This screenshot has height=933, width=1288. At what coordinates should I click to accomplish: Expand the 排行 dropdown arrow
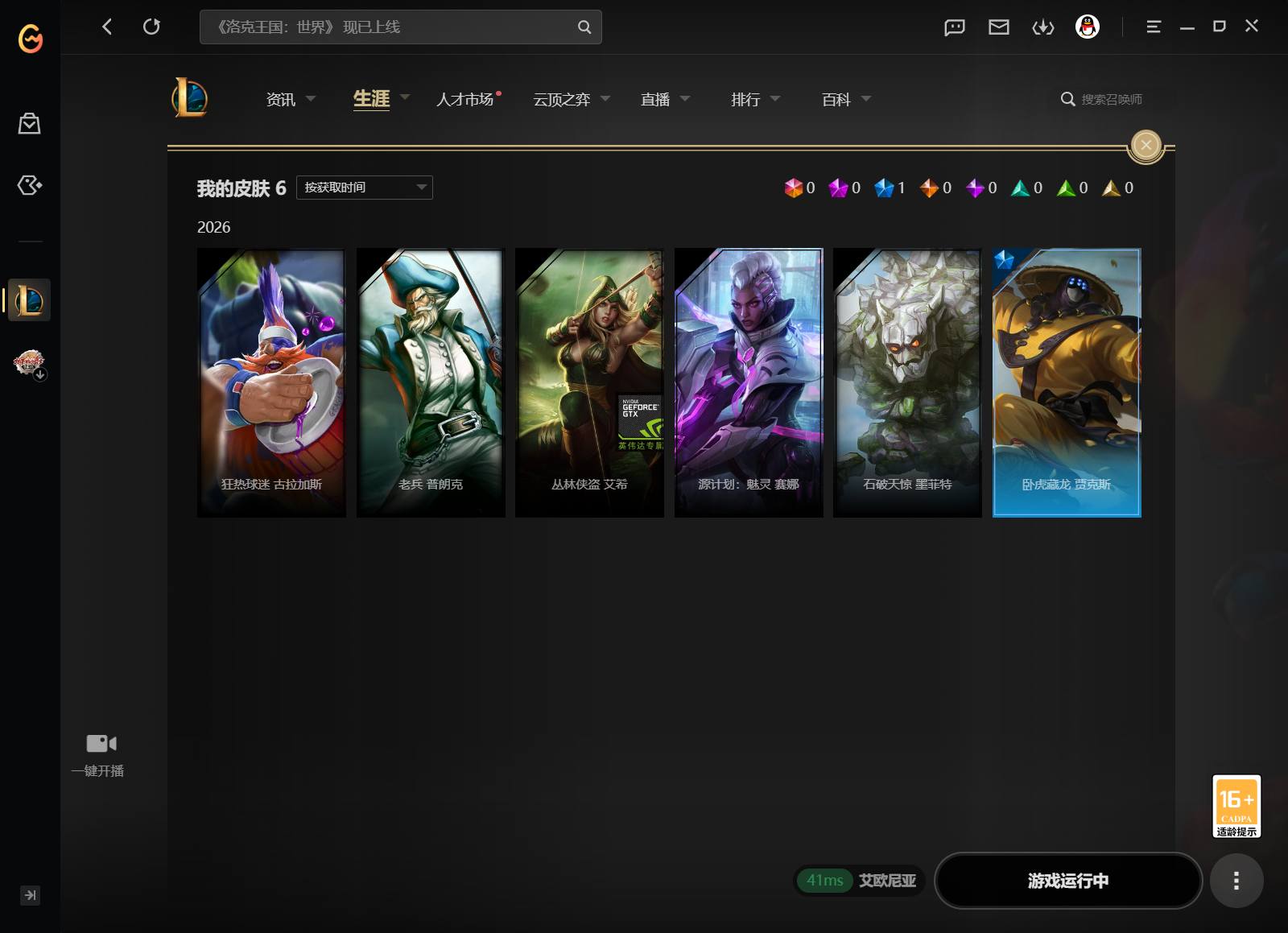pos(775,98)
